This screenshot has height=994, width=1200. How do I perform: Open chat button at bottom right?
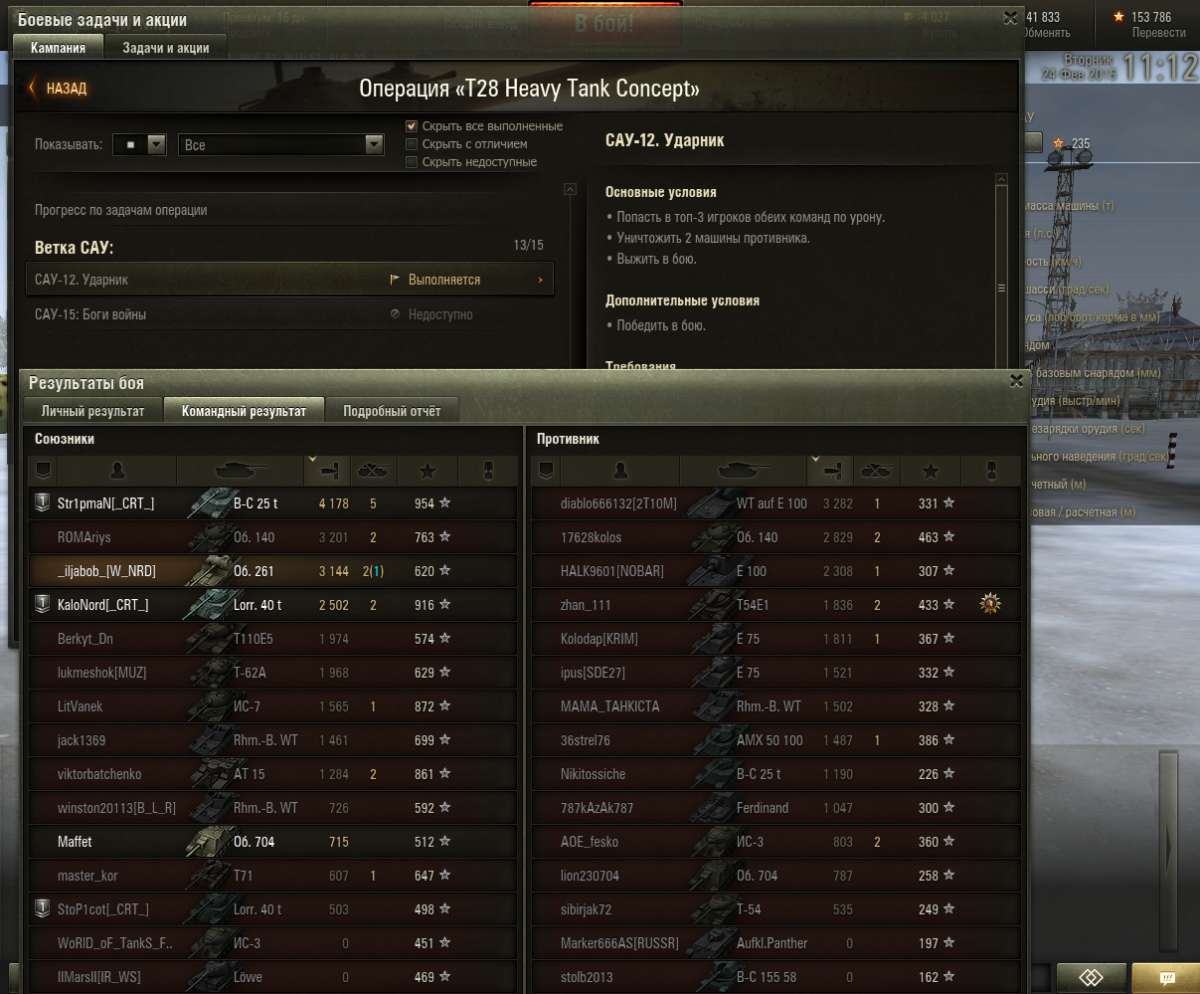click(x=1164, y=977)
